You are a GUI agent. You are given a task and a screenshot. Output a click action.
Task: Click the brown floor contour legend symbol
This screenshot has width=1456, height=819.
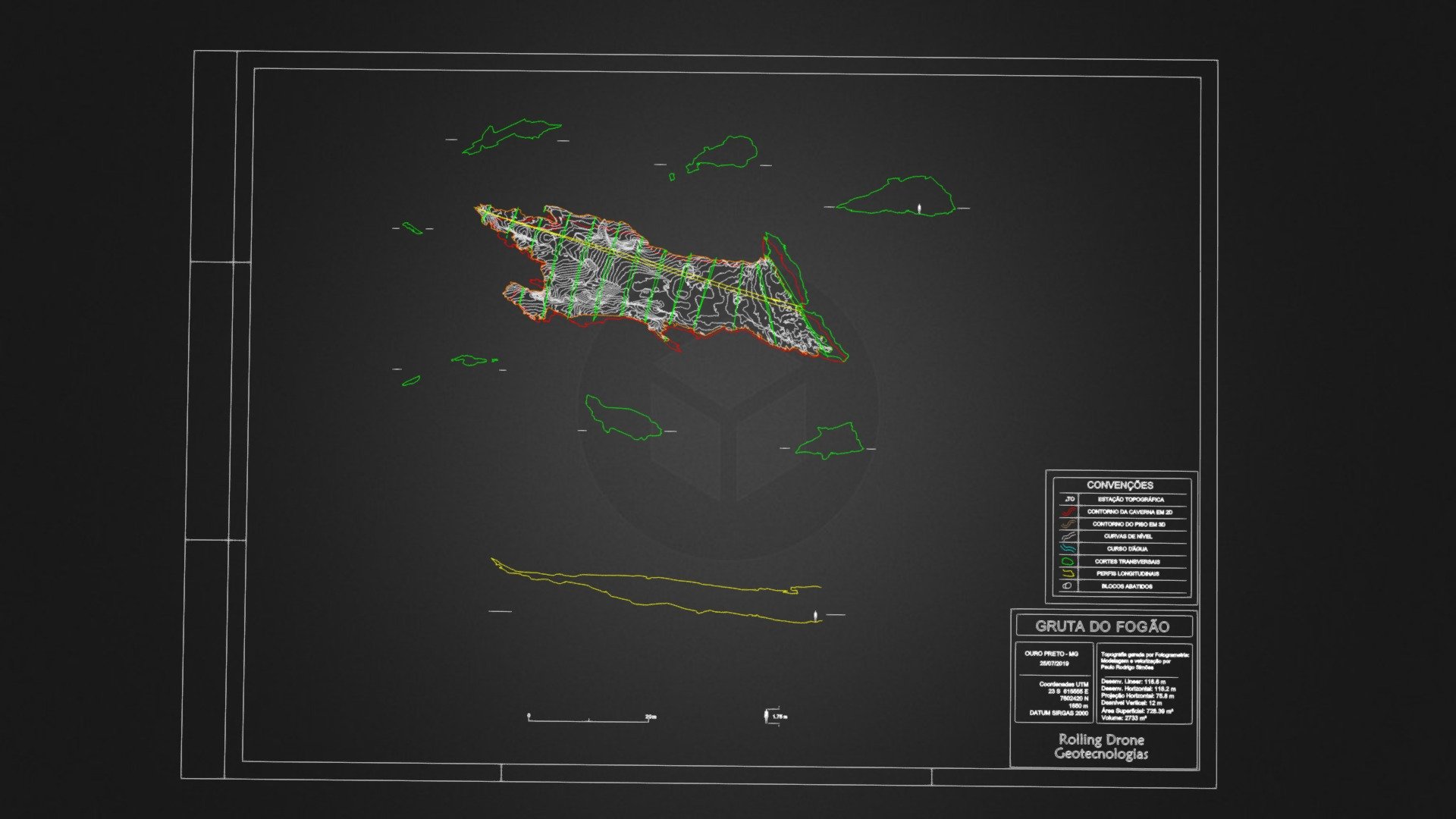[x=1068, y=523]
